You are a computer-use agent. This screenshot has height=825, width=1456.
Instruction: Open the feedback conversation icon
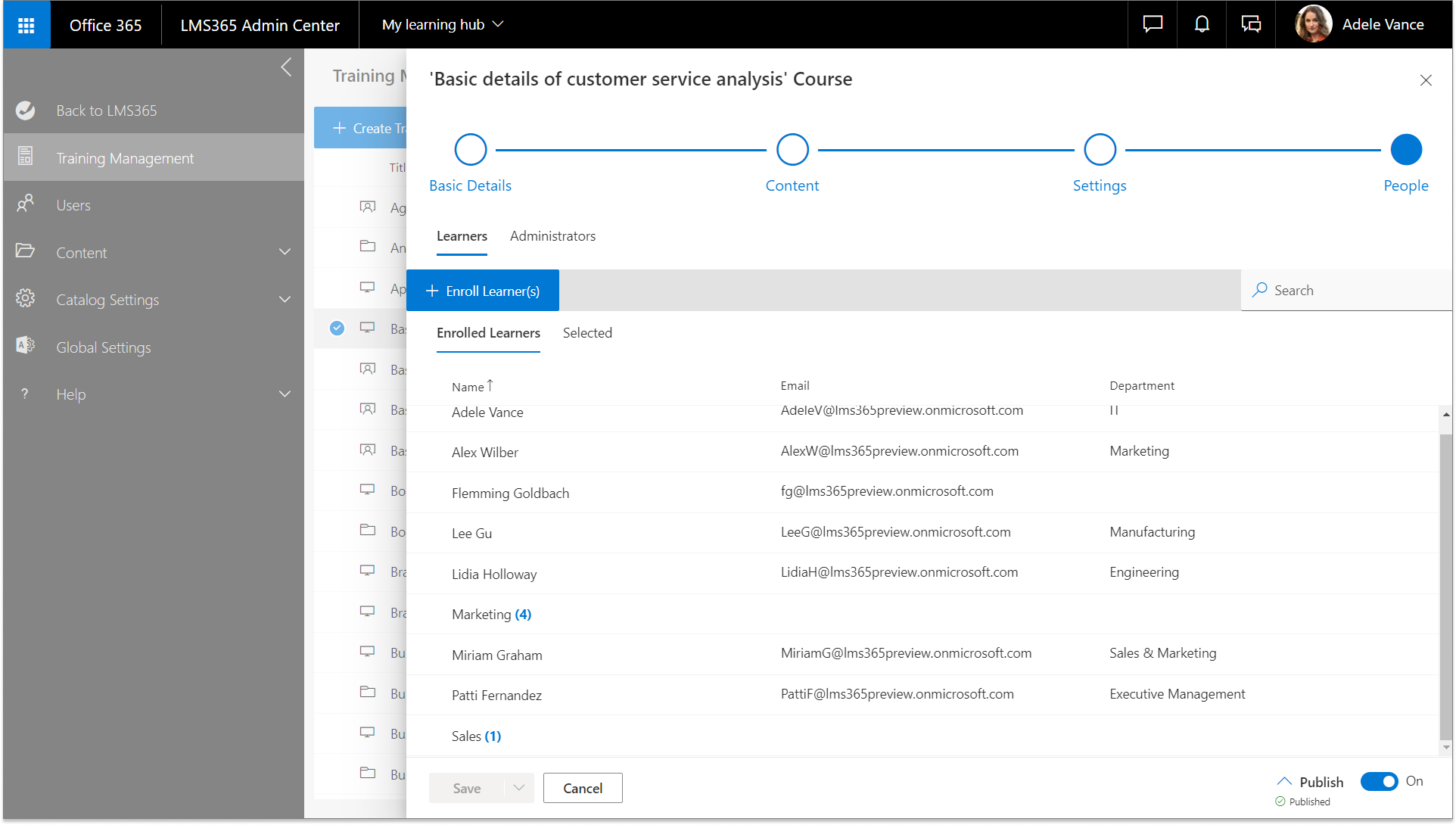point(1251,25)
